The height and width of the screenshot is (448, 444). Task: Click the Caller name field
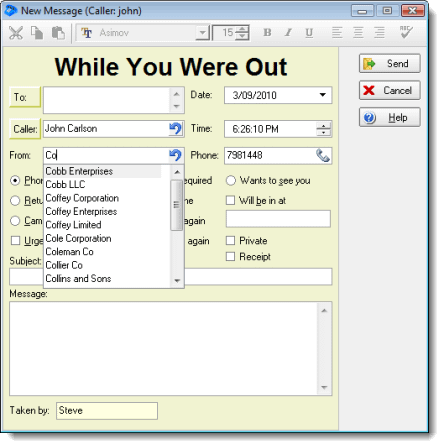click(107, 129)
